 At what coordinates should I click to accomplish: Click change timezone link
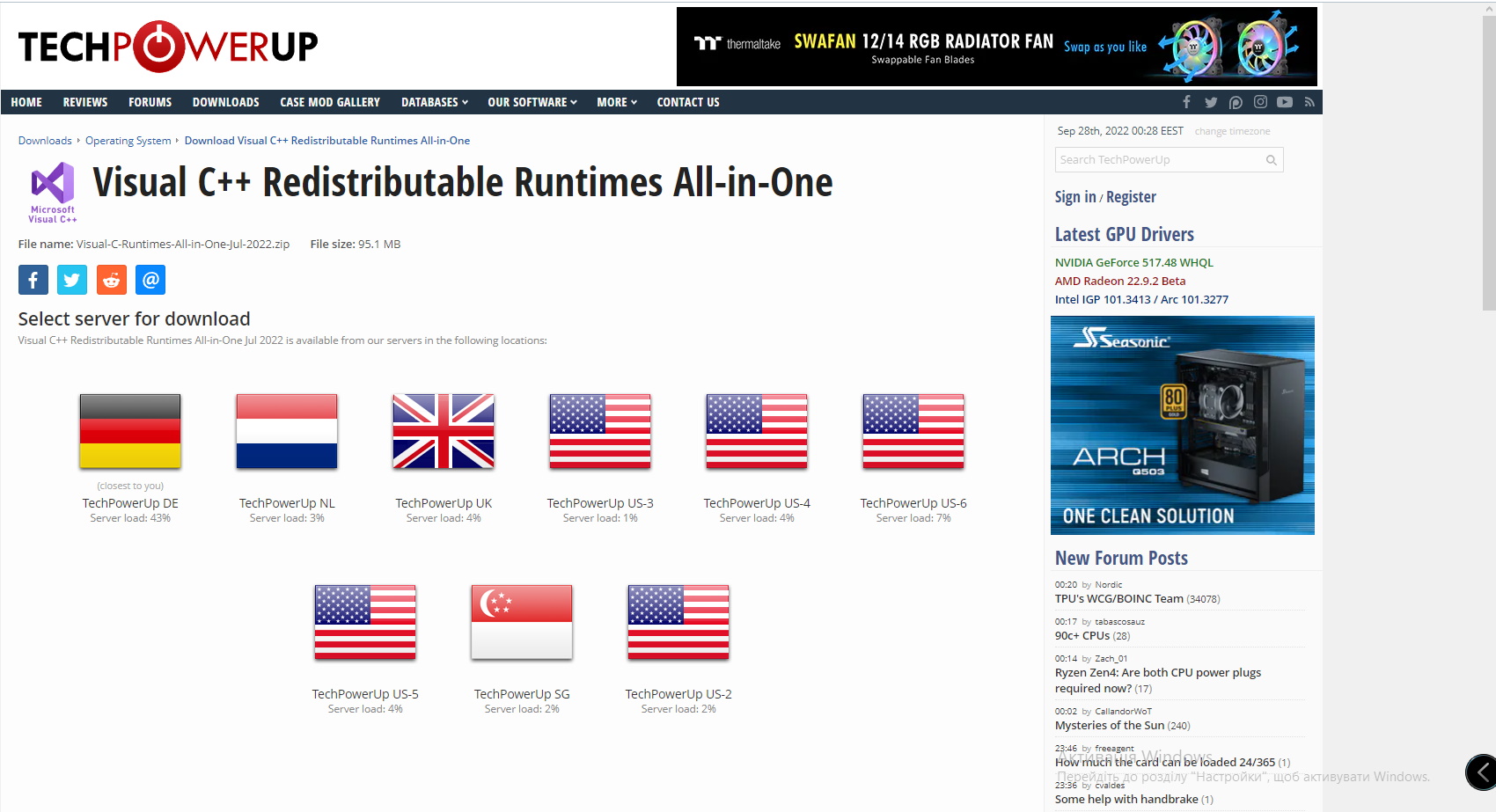coord(1232,131)
